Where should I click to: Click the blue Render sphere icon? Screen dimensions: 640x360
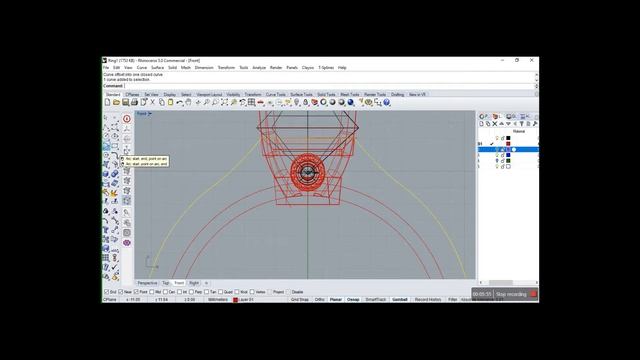coord(351,102)
